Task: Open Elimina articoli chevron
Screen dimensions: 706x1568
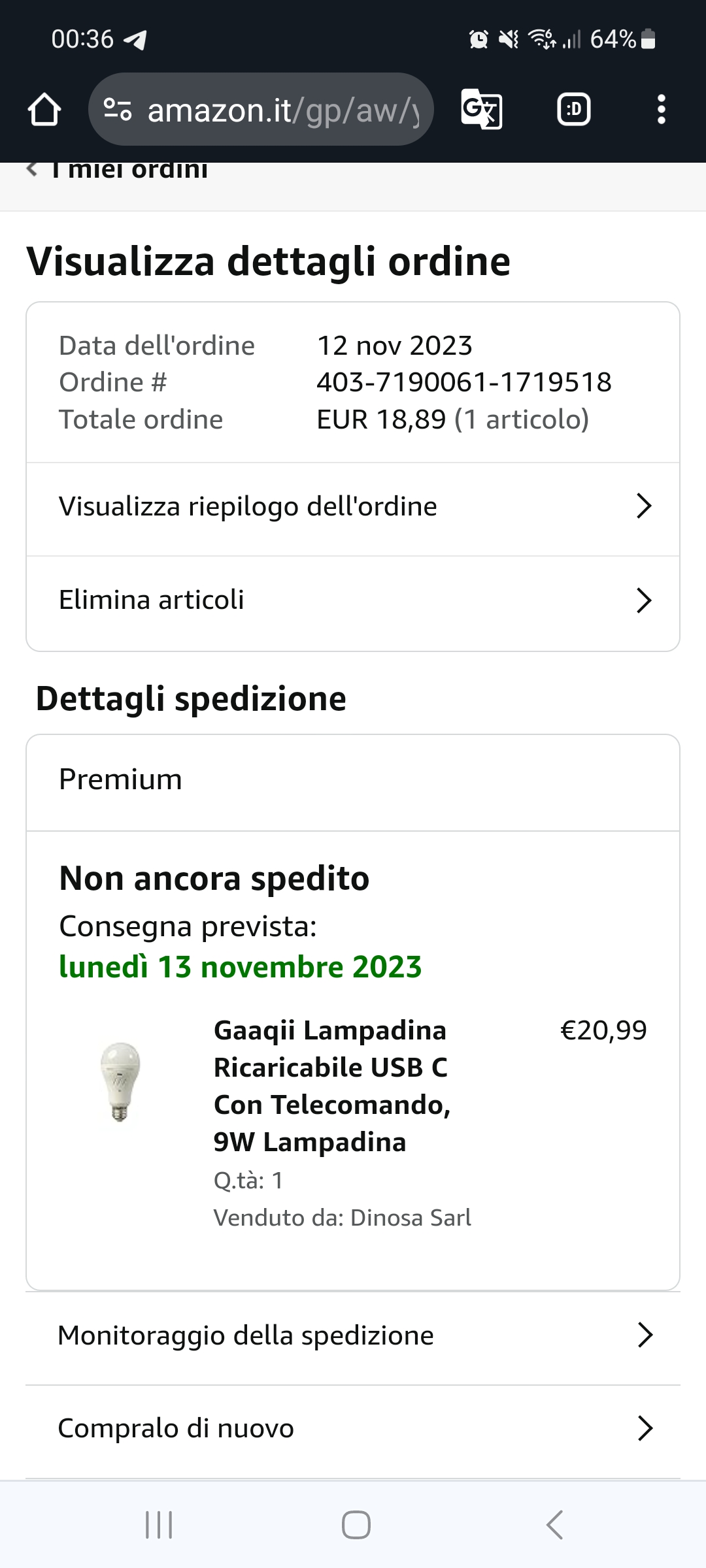Action: click(x=644, y=600)
